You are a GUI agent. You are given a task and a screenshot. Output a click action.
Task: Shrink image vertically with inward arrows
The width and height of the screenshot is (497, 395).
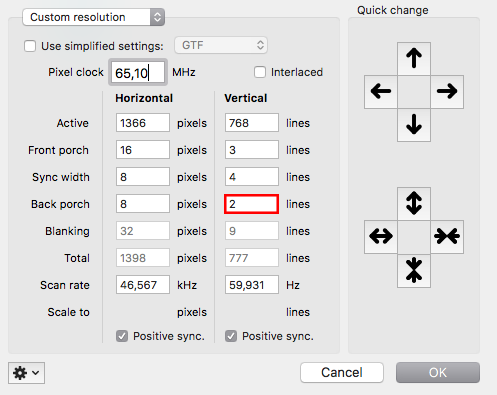click(414, 270)
